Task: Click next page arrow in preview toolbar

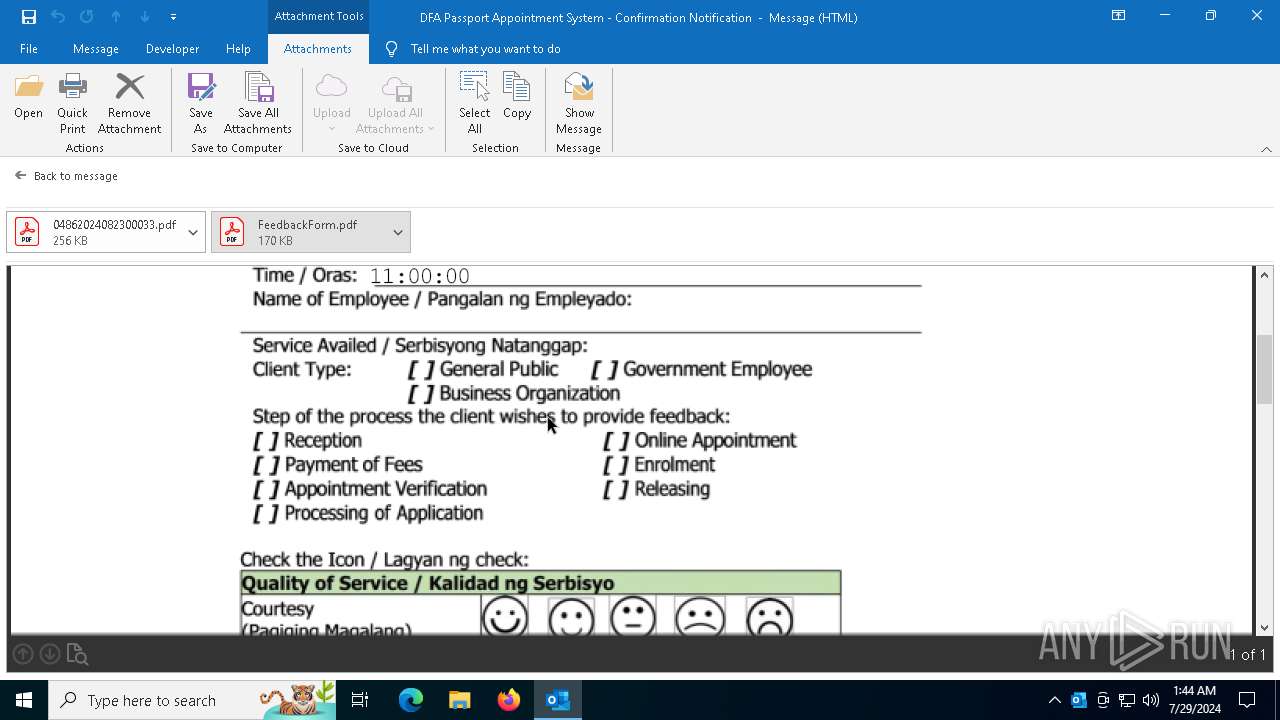Action: point(49,654)
